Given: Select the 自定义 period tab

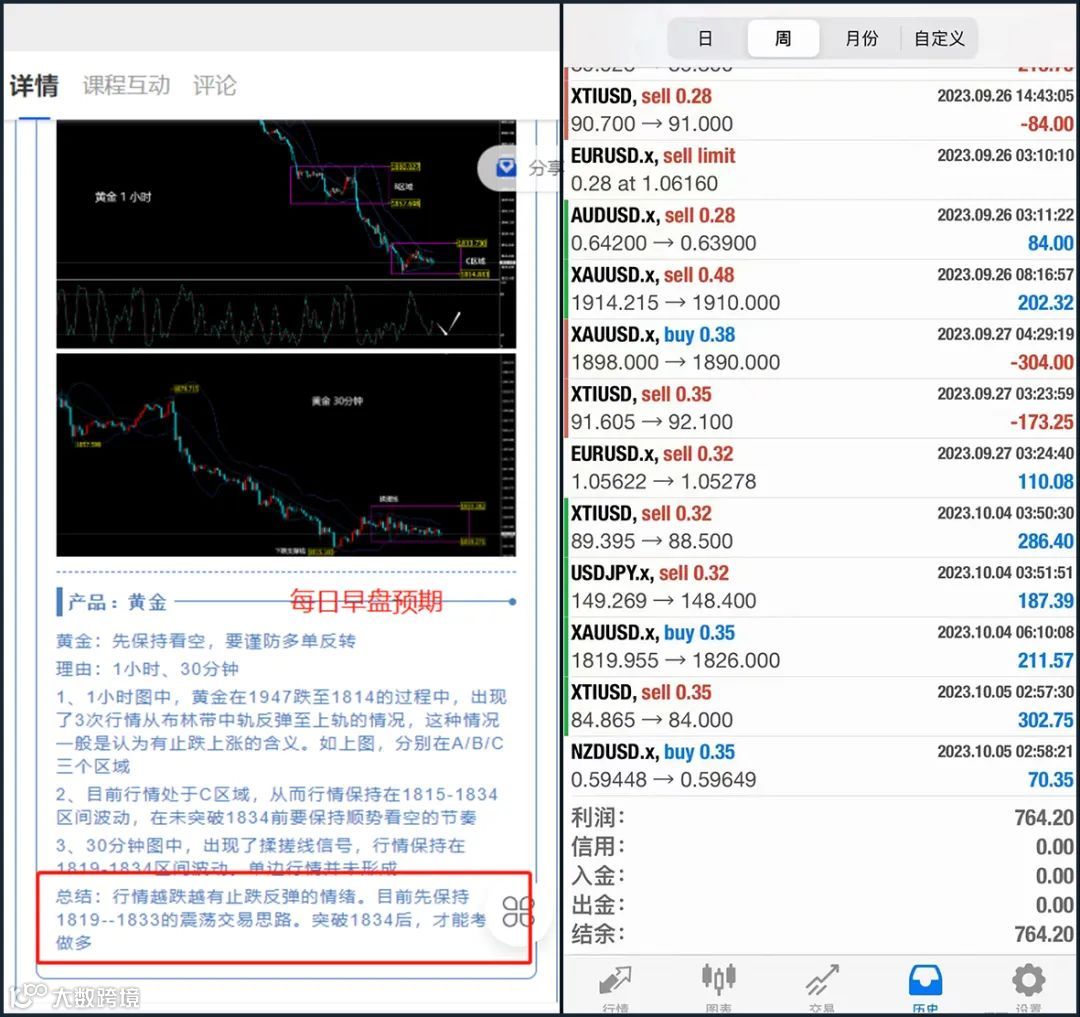Looking at the screenshot, I should coord(939,39).
